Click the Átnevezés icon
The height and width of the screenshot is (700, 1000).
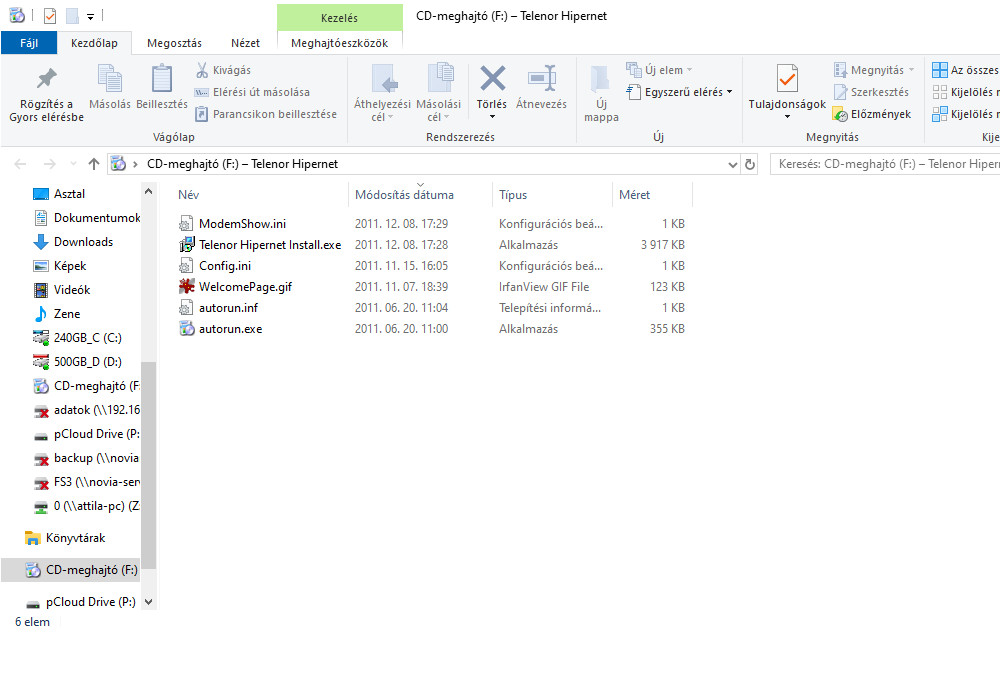541,78
